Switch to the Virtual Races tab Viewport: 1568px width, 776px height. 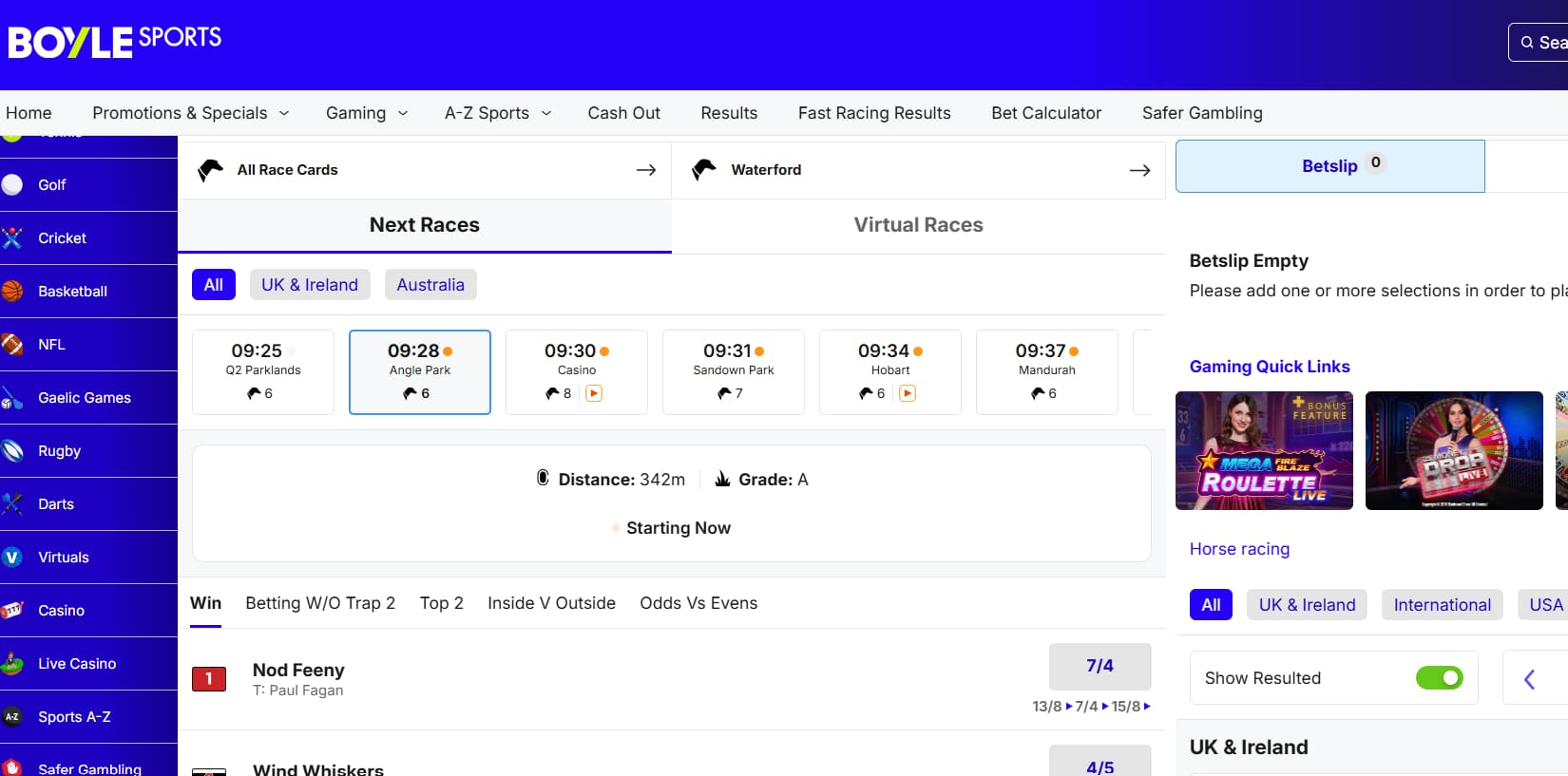(918, 225)
